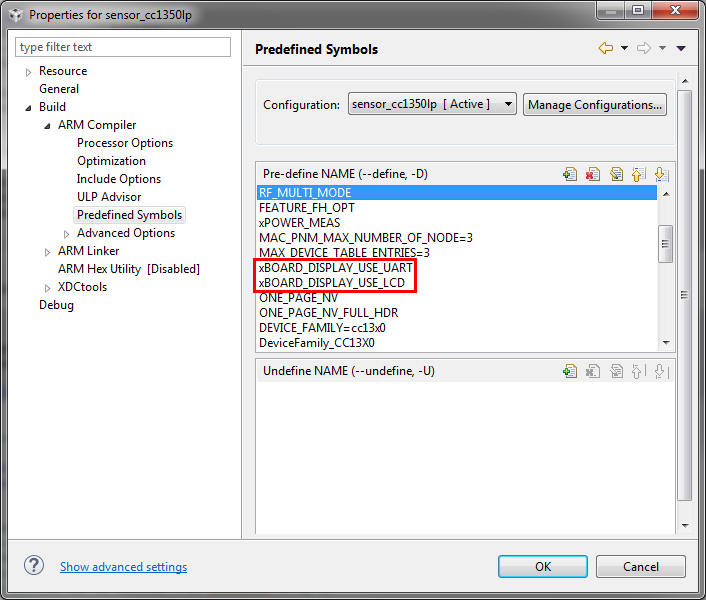
Task: Delete selected pre-define symbol
Action: (x=593, y=174)
